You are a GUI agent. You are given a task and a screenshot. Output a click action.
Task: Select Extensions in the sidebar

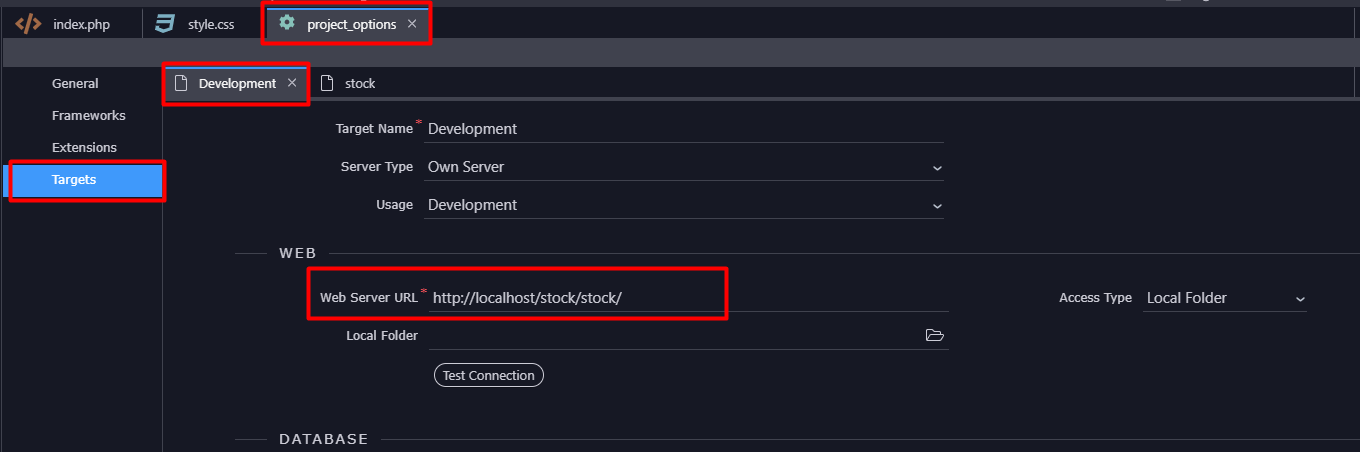coord(84,148)
